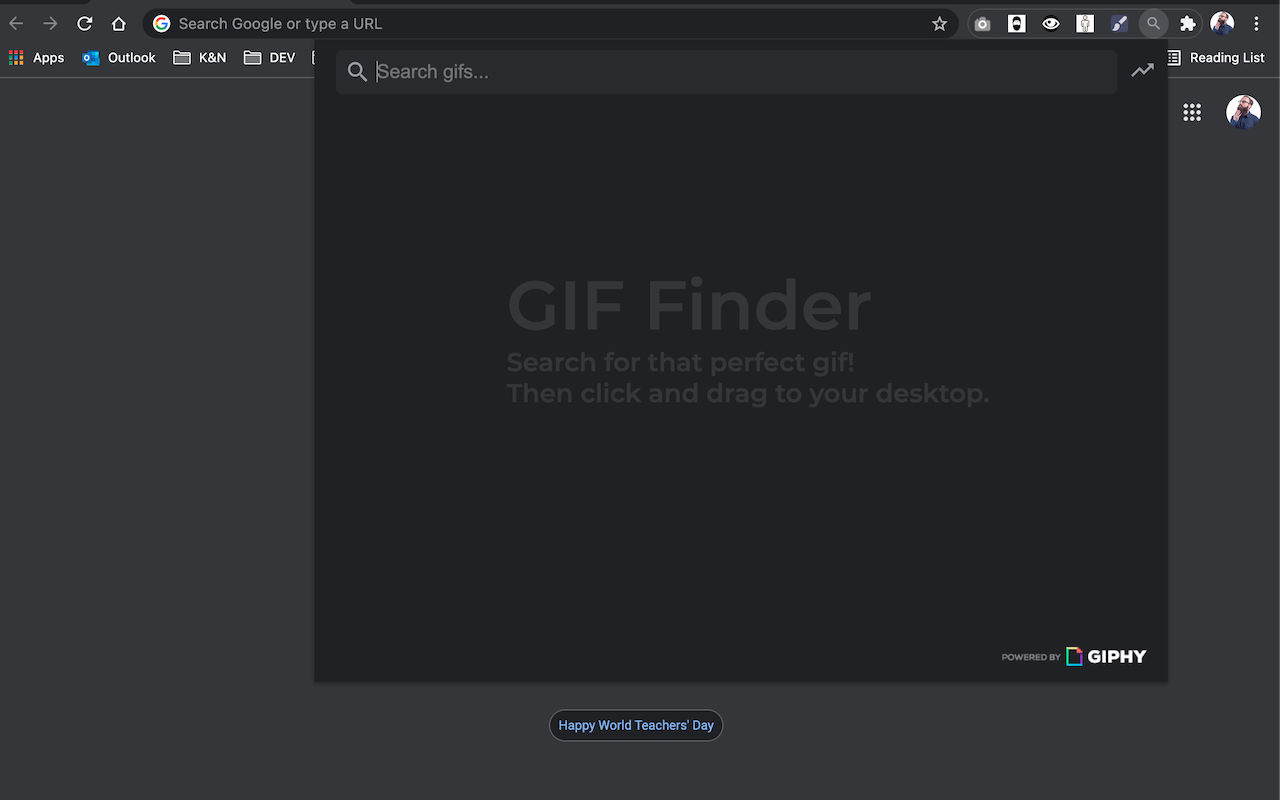
Task: Open the Outlook bookmark
Action: (119, 58)
